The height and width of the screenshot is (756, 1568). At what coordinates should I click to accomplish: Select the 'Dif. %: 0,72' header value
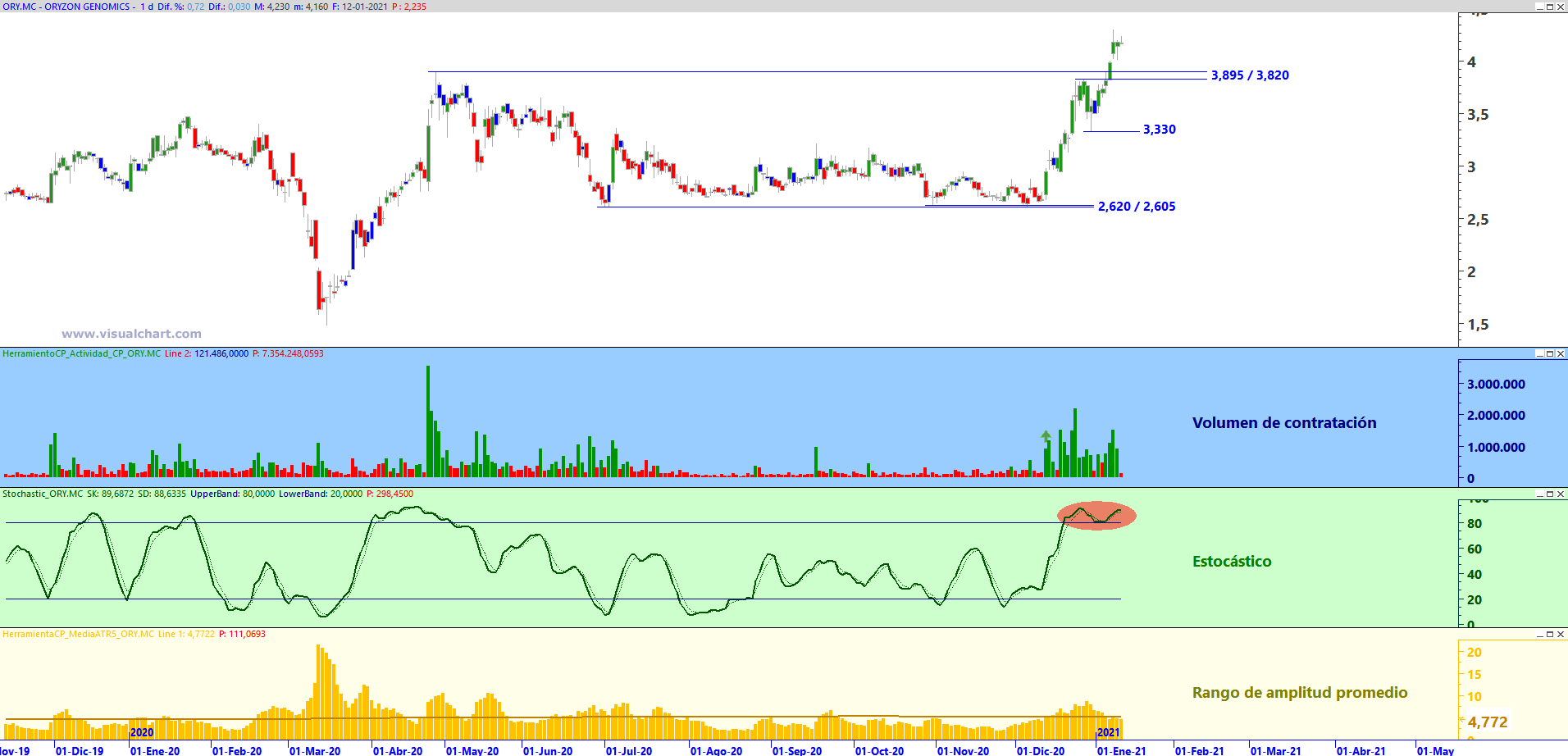coord(180,7)
